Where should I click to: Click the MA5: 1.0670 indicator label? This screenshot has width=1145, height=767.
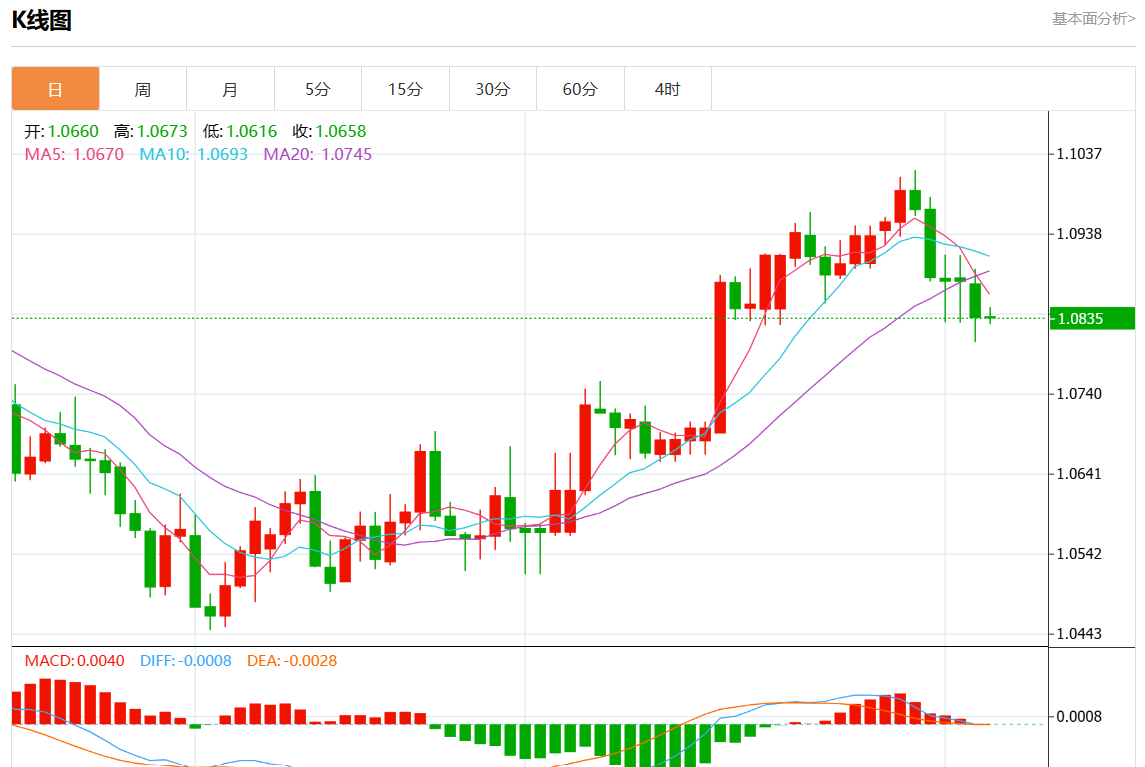tap(74, 154)
